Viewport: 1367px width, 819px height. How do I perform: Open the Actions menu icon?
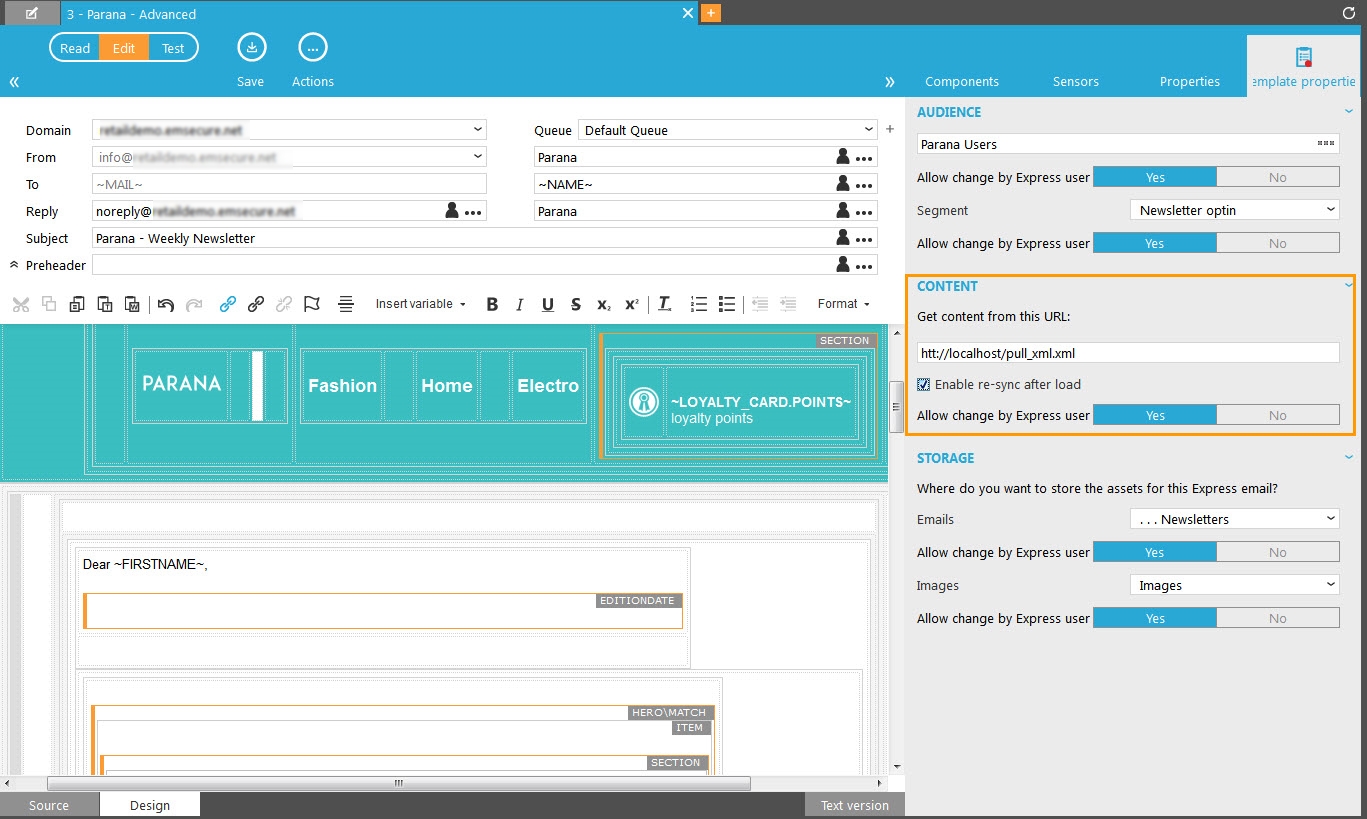click(x=312, y=48)
